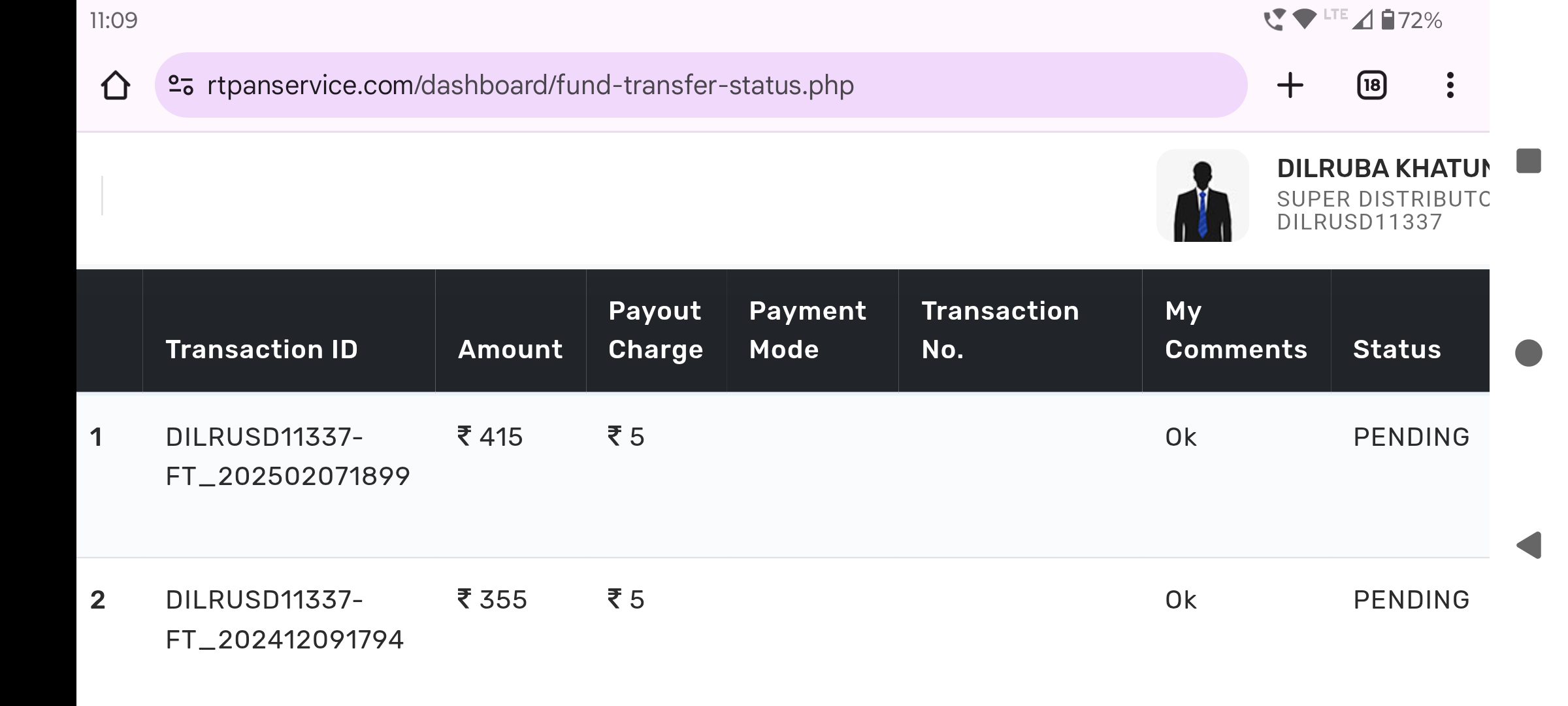Click the Payout Charge column header

coord(655,330)
